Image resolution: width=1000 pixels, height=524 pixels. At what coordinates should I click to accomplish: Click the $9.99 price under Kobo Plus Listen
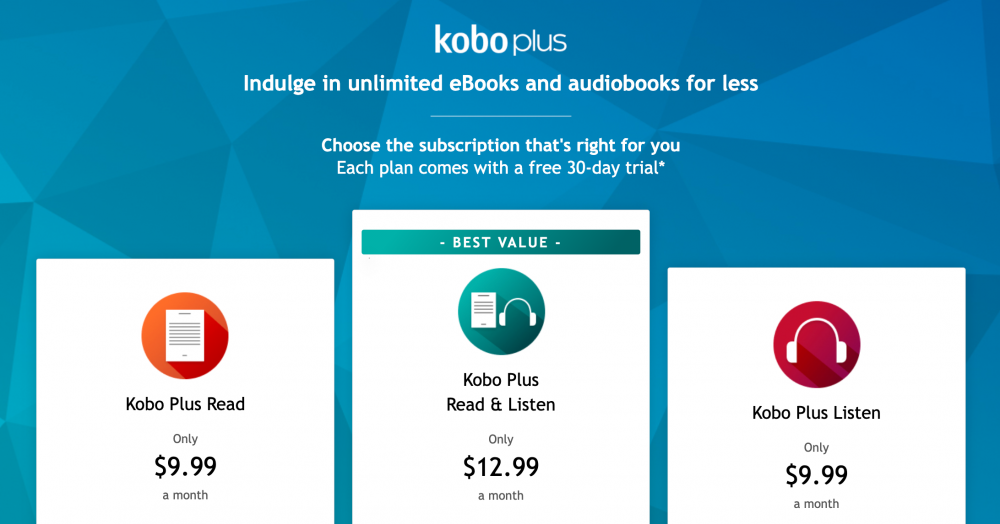[816, 474]
